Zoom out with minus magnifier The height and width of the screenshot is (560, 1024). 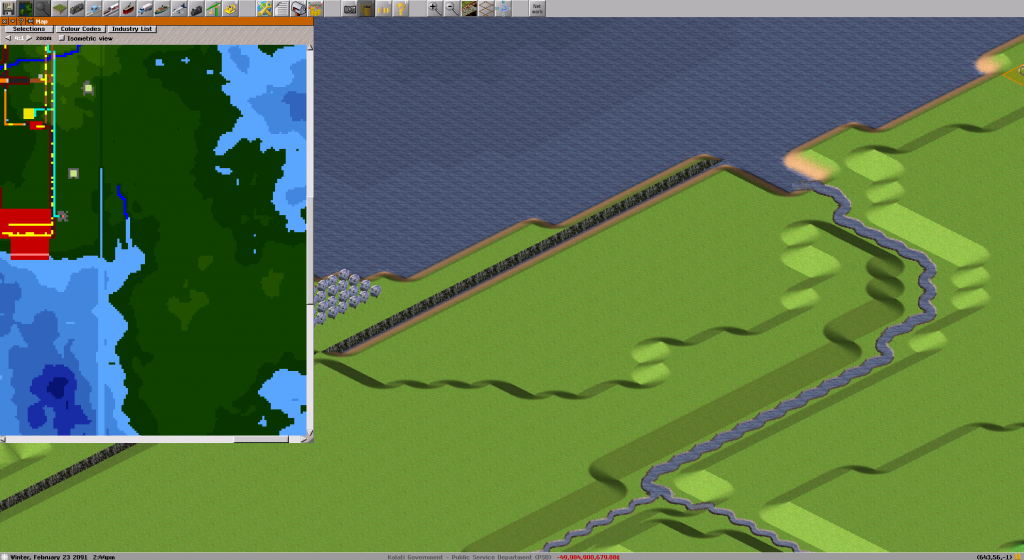451,8
